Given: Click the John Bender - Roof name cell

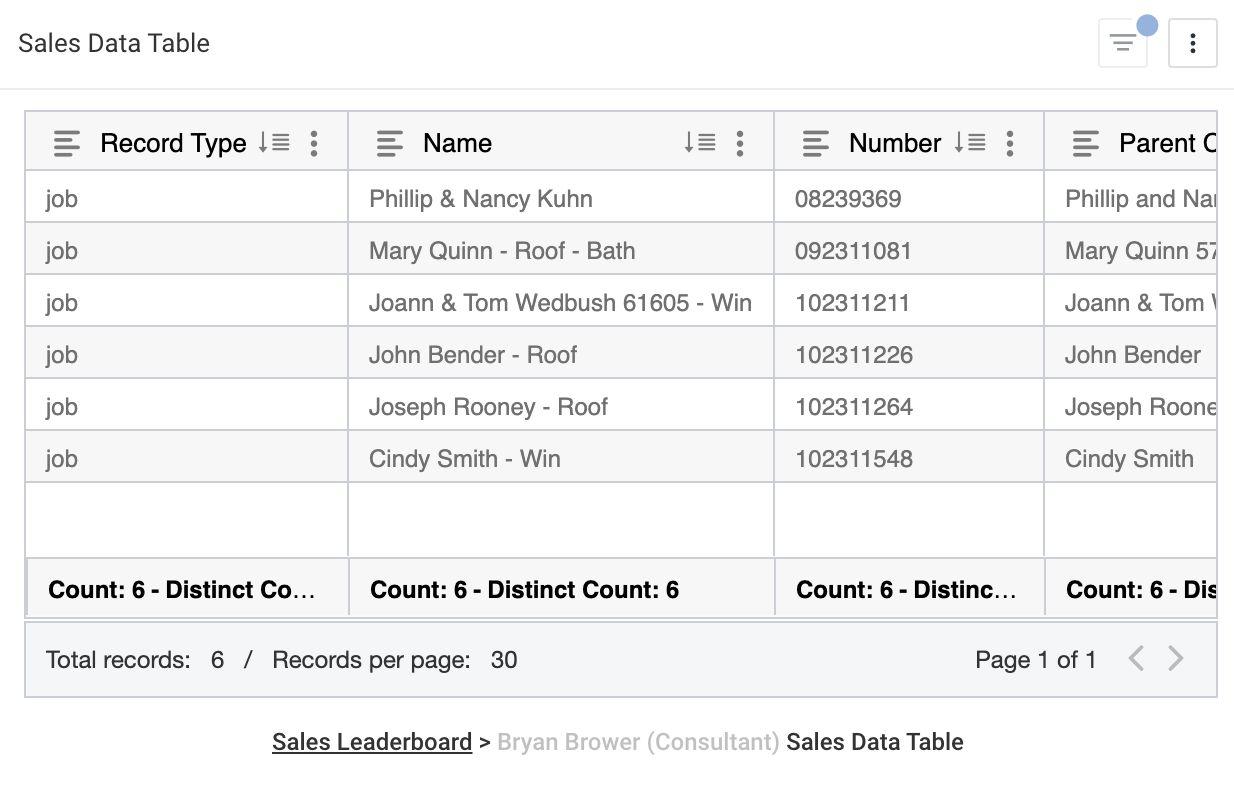Looking at the screenshot, I should [472, 355].
